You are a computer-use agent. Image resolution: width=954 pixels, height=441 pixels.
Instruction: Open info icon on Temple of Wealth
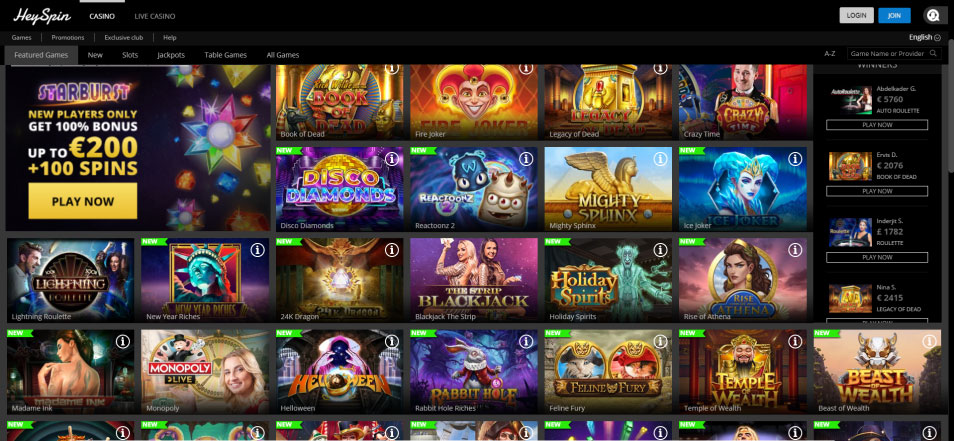tap(795, 342)
